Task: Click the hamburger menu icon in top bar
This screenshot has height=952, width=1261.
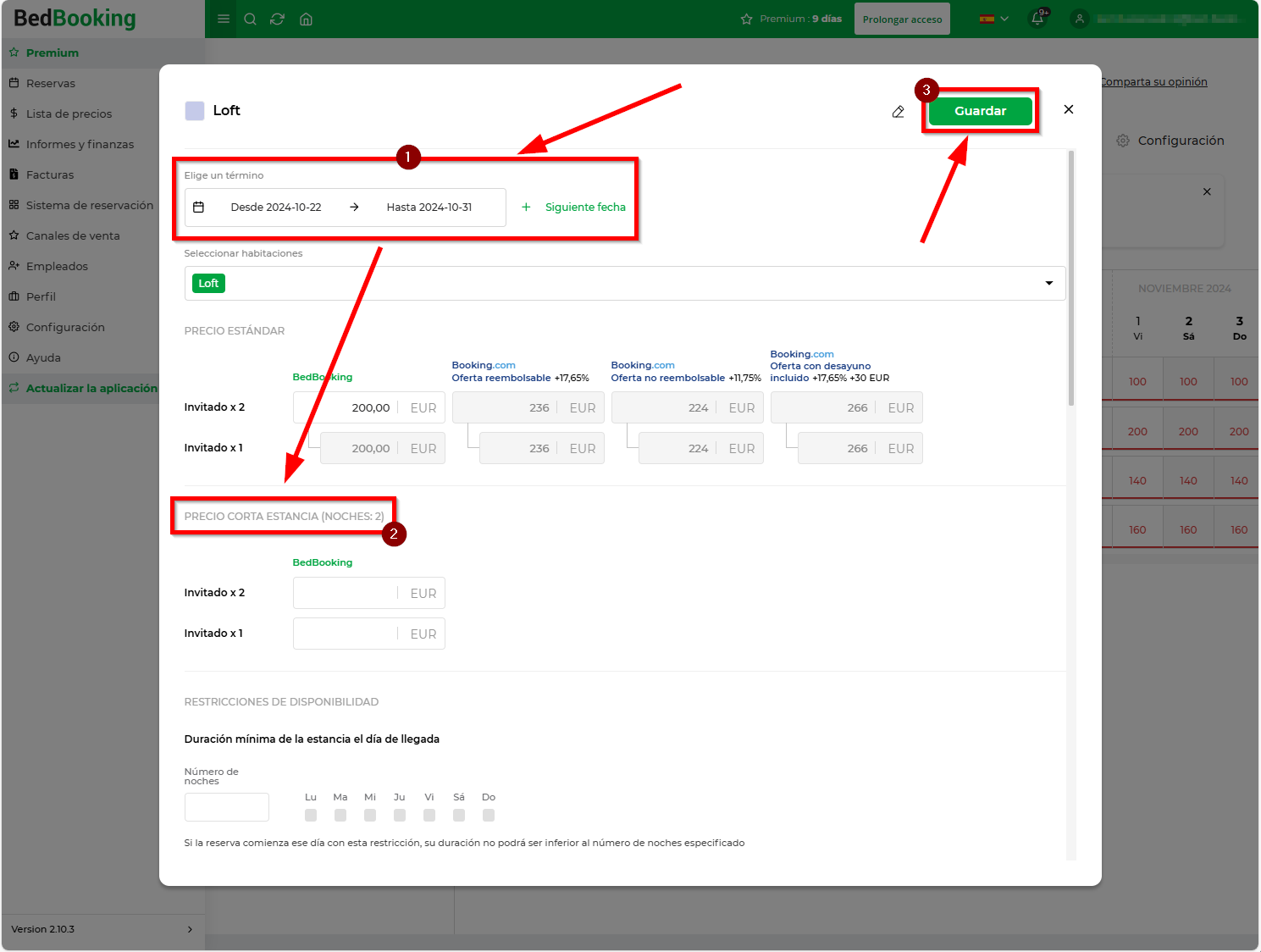Action: pos(224,19)
